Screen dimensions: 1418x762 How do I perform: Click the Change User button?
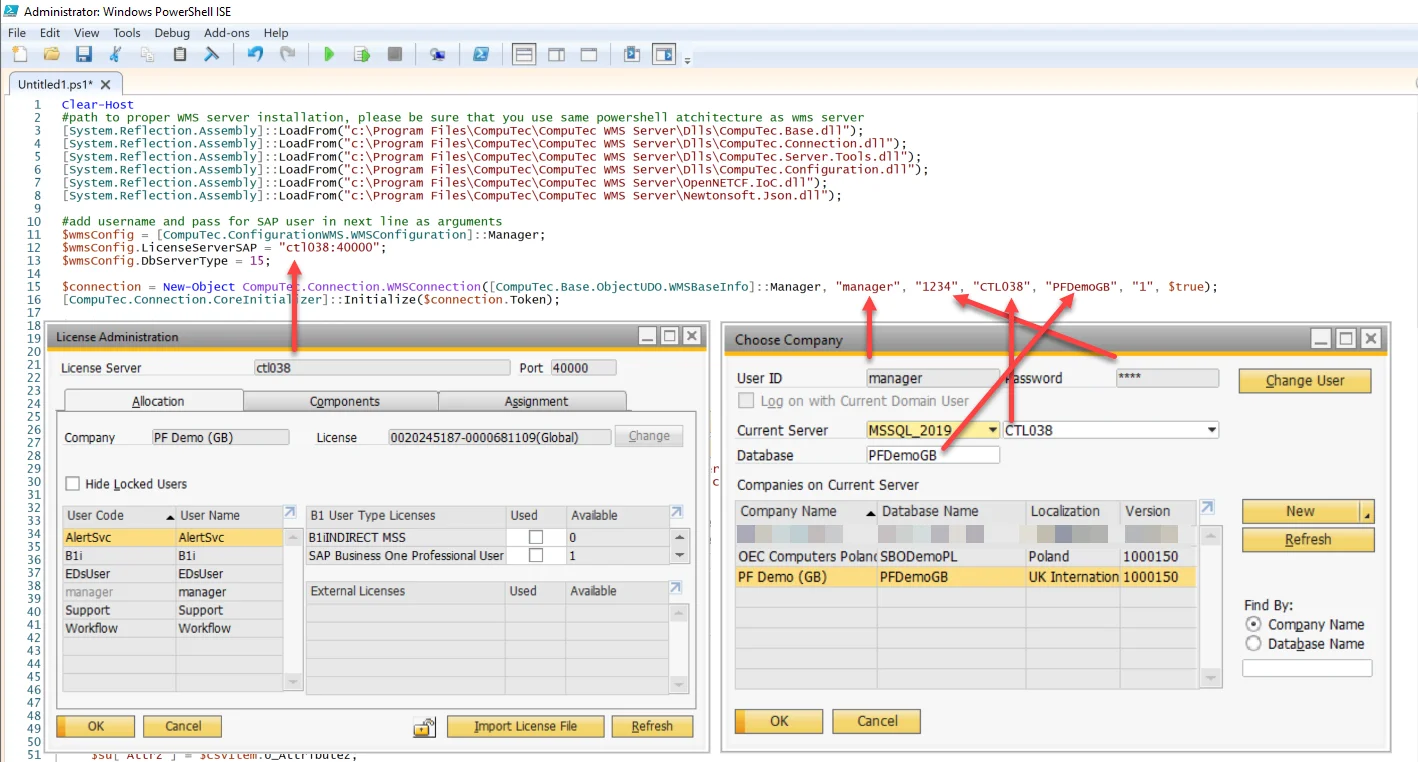[1304, 381]
